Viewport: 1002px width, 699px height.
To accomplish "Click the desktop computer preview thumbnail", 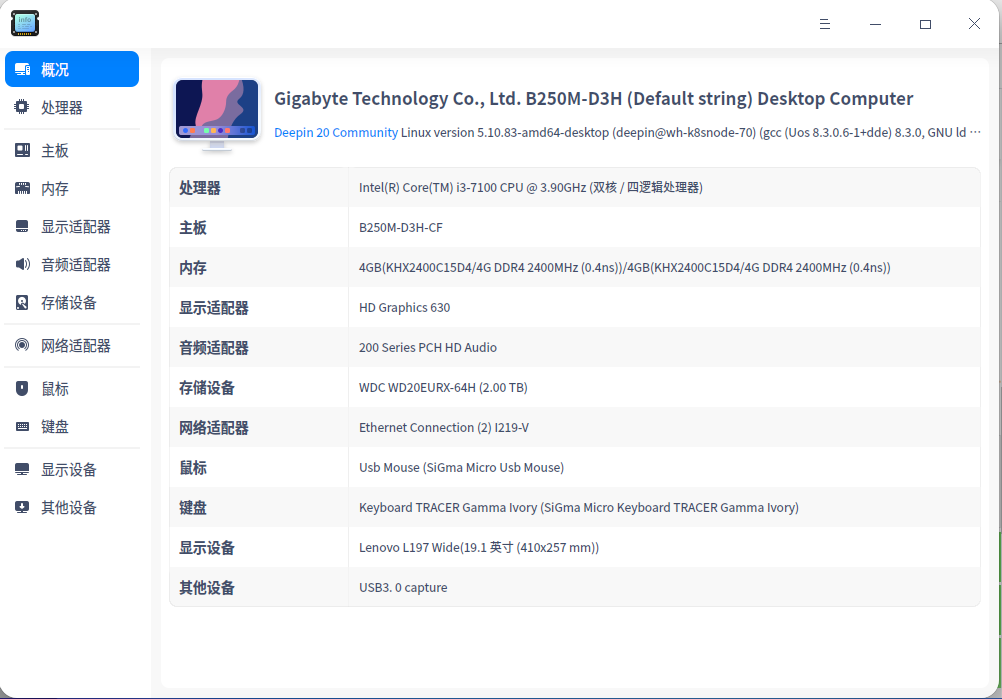I will pos(216,111).
